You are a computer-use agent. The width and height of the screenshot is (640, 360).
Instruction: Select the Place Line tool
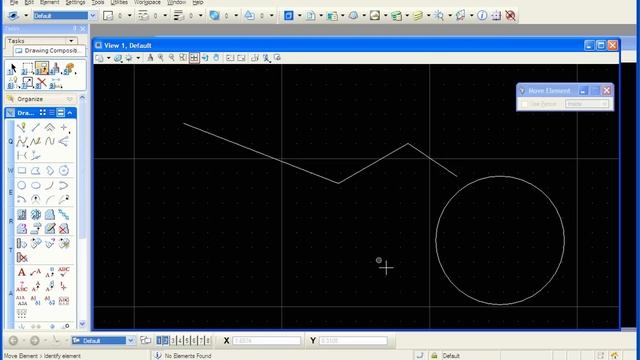point(36,128)
